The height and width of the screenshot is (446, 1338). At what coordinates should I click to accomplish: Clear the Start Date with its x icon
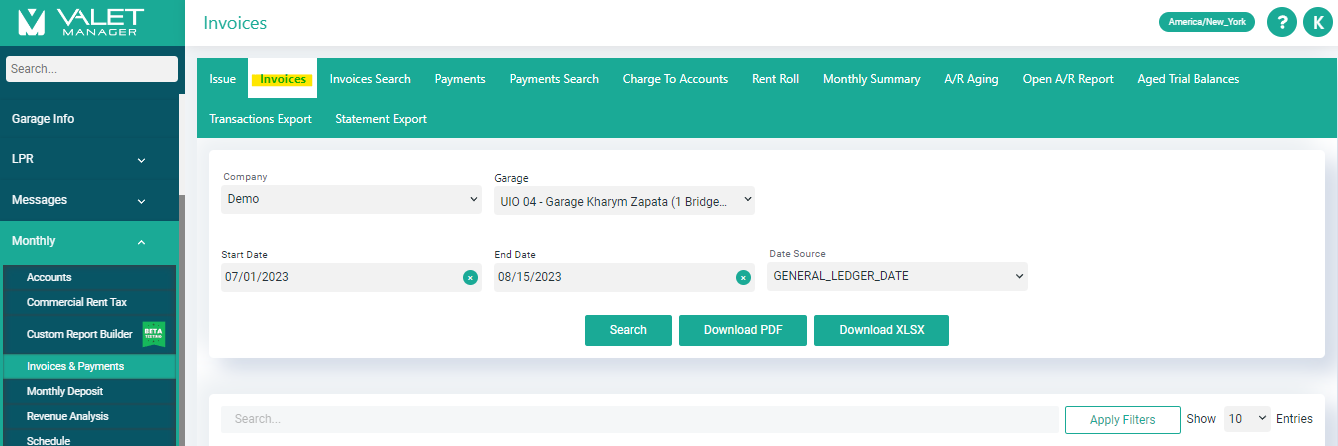(x=470, y=277)
